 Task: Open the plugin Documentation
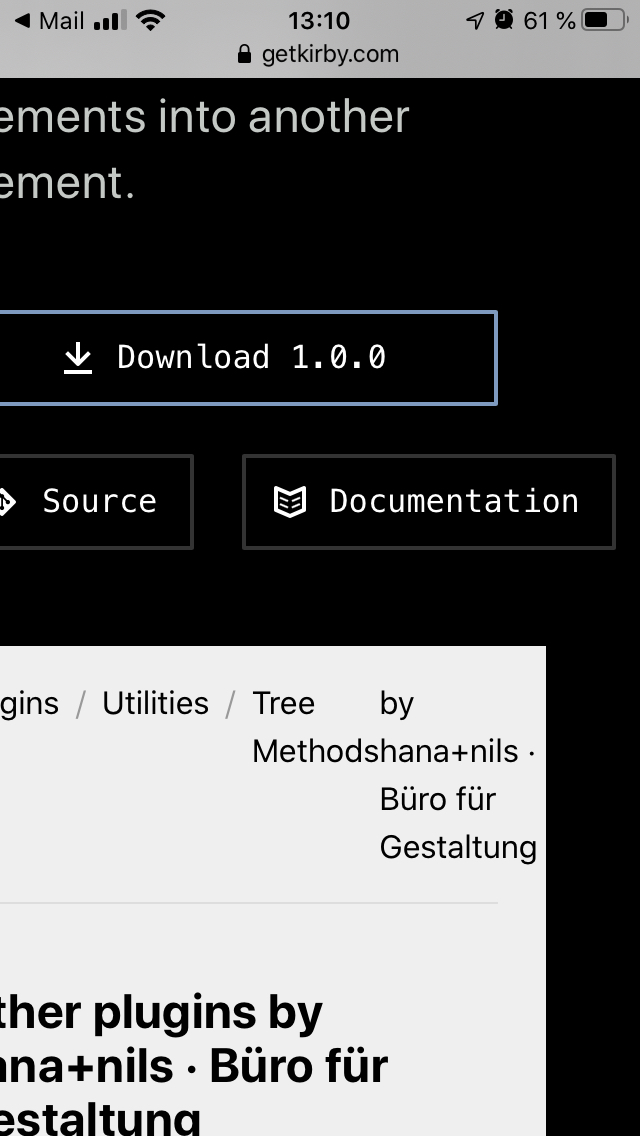pos(428,501)
